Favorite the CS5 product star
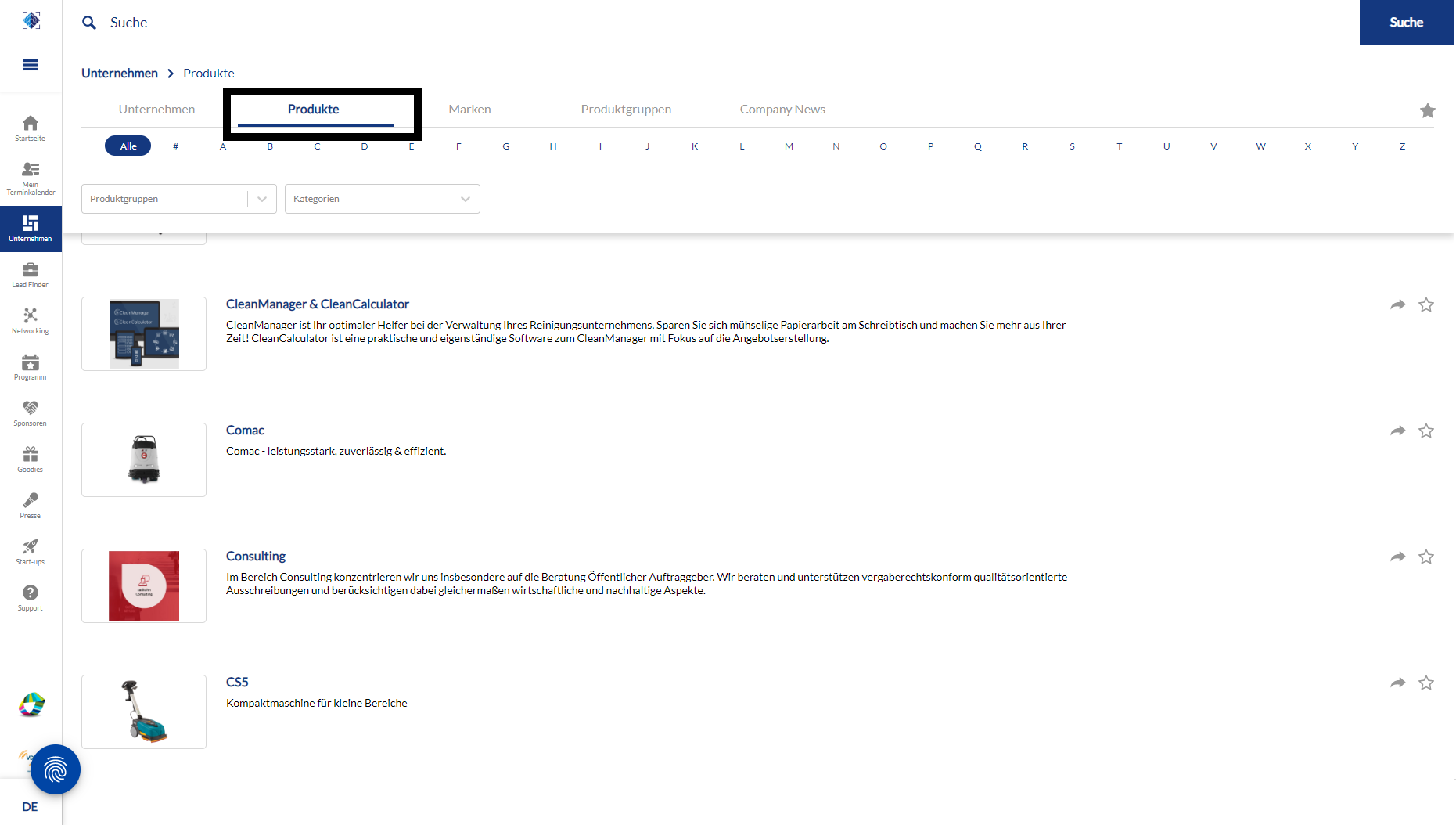 click(1426, 683)
